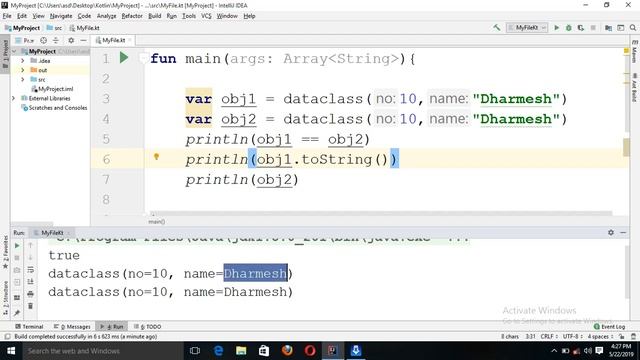
Task: Click the yellow warning stripe marker
Action: click(626, 51)
